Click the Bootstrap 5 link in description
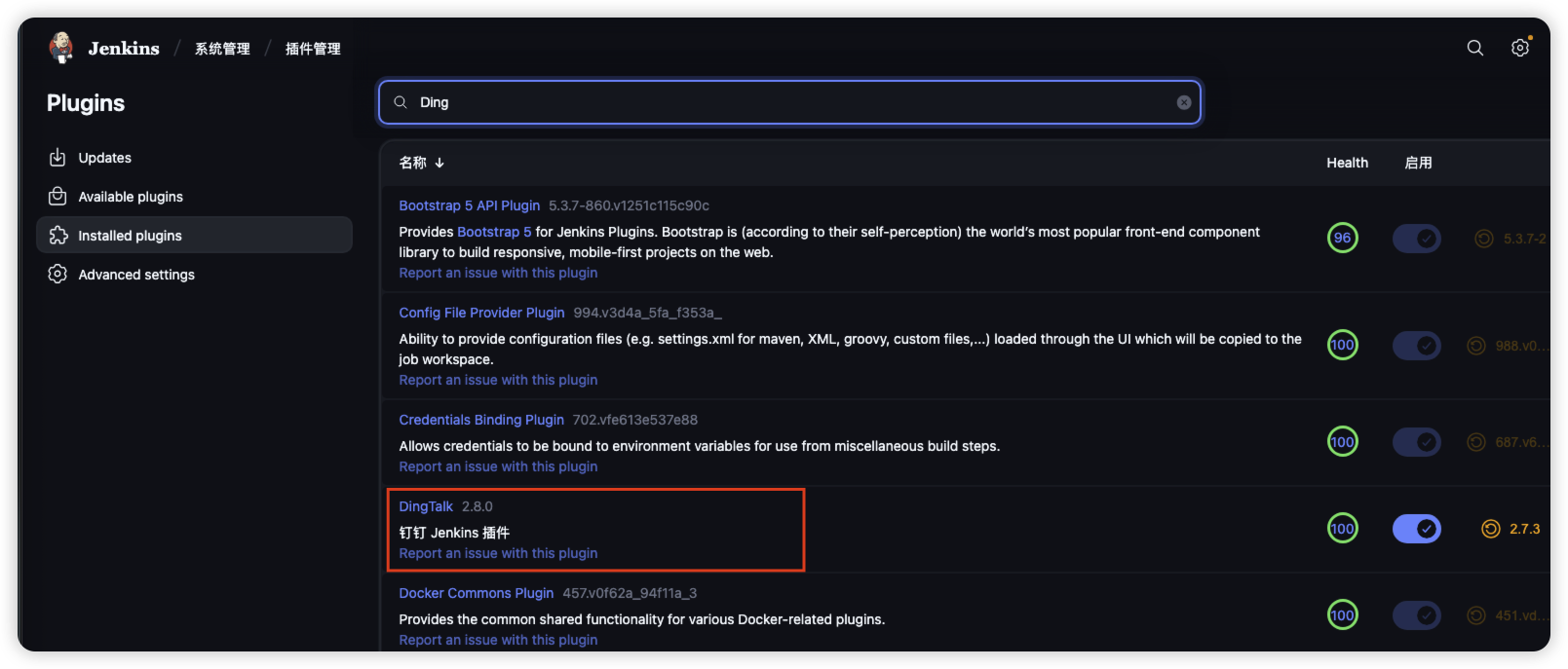The image size is (1568, 669). [494, 232]
